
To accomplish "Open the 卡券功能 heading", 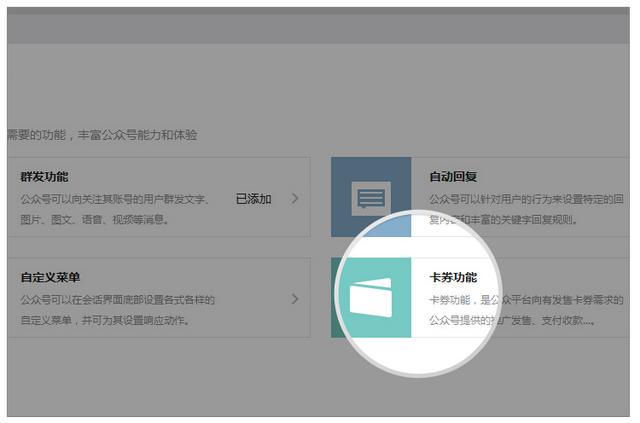I will [453, 277].
